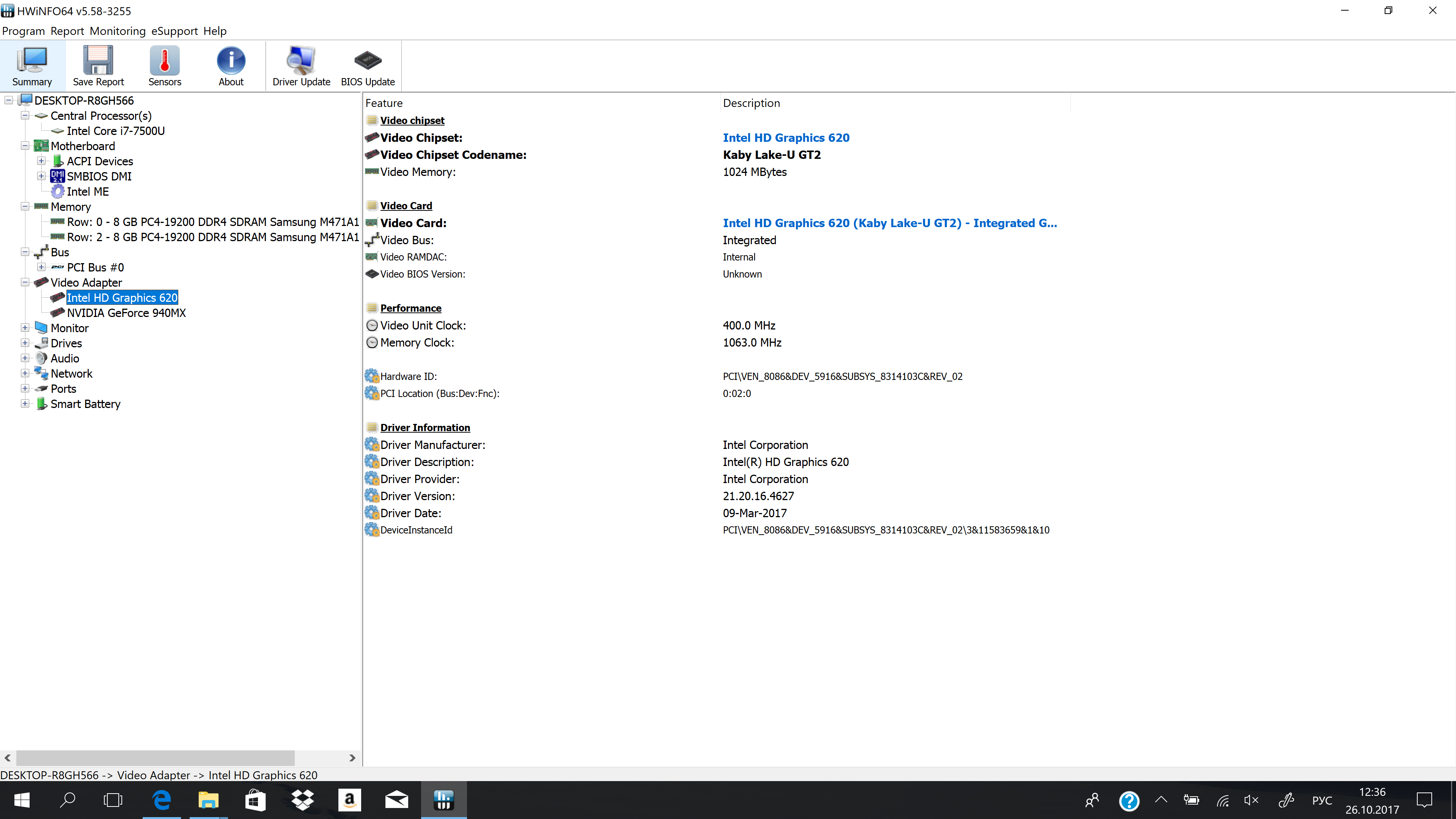Click the SMBIOS DMI icon
This screenshot has width=1456, height=819.
click(58, 176)
